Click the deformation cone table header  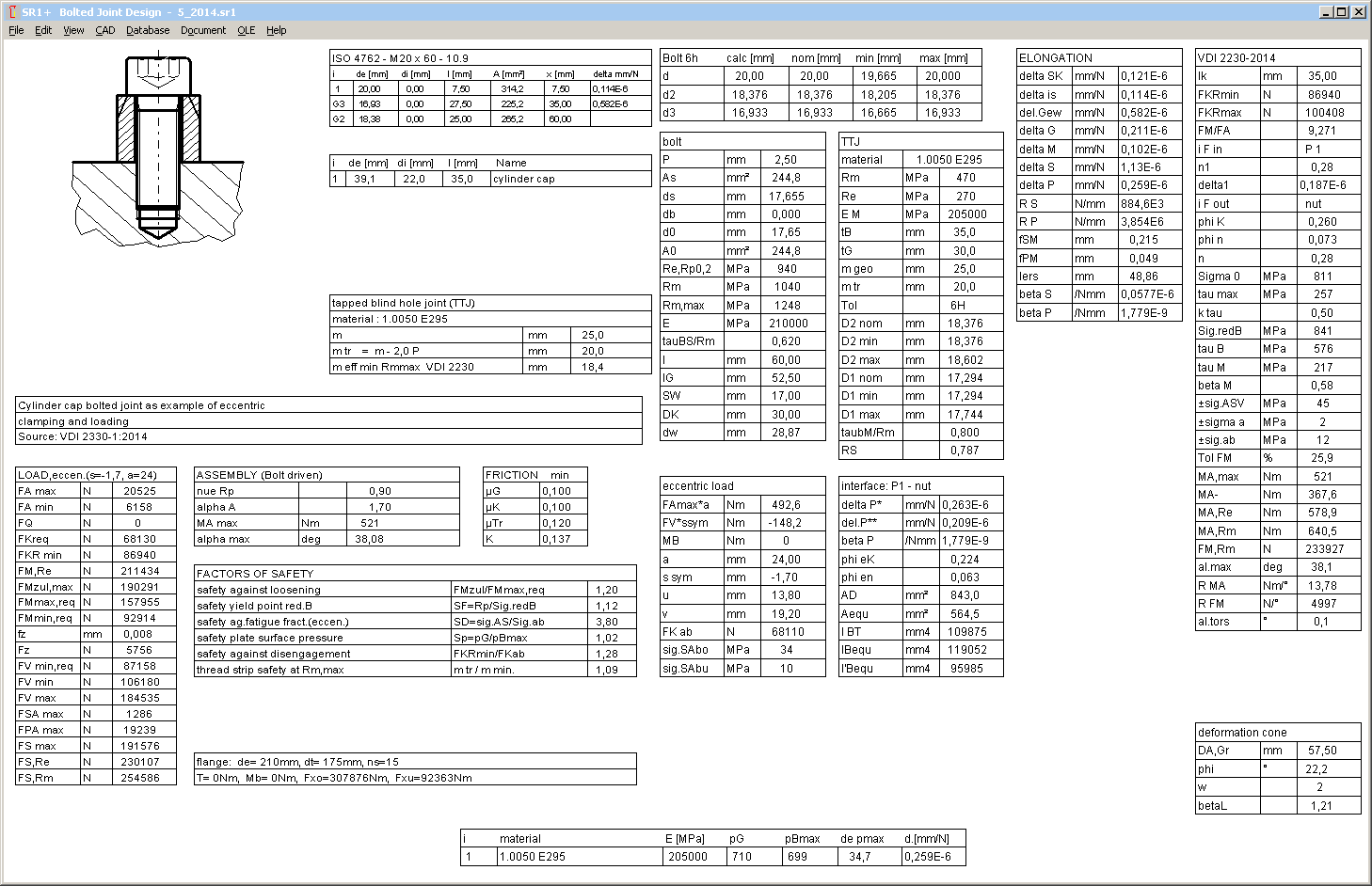point(1242,733)
